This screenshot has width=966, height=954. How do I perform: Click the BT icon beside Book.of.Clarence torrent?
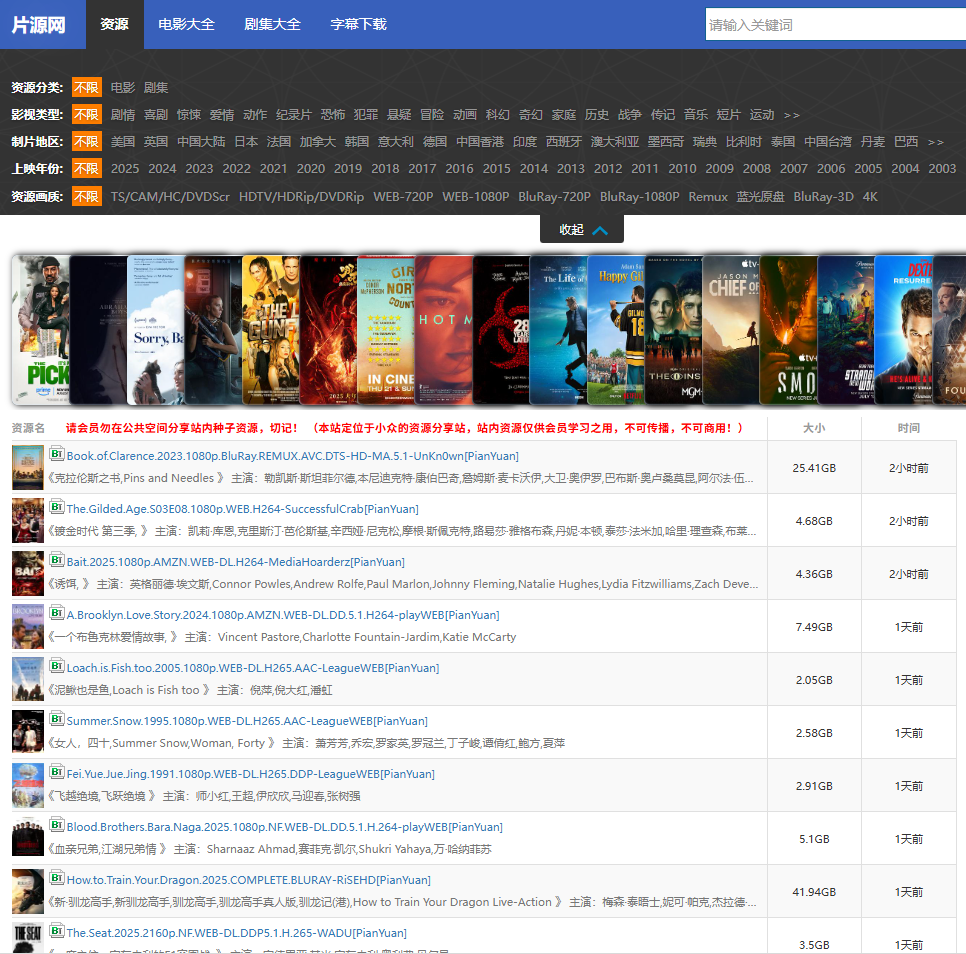click(57, 454)
